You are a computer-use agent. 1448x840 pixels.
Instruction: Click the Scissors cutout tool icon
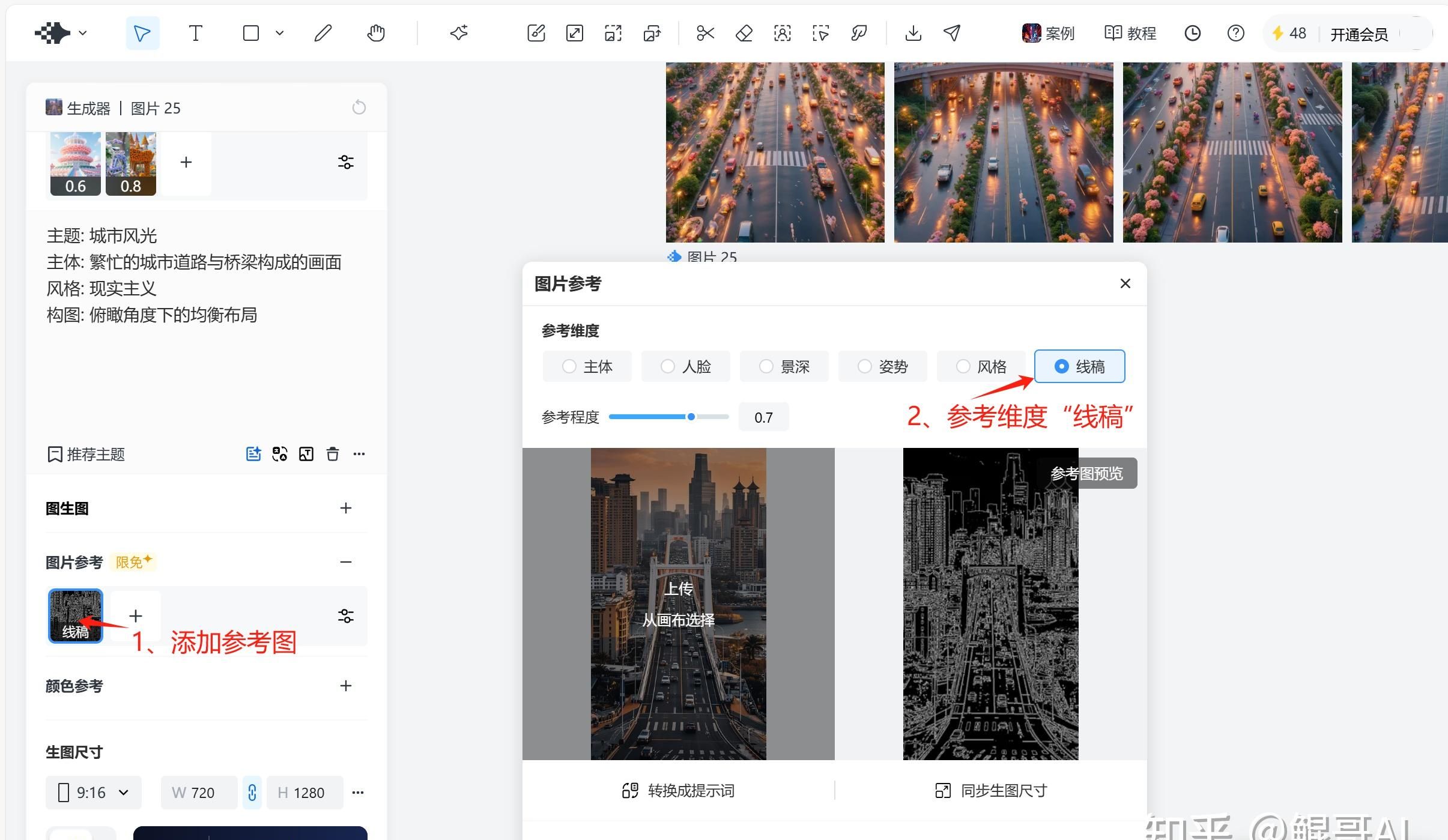(x=705, y=33)
